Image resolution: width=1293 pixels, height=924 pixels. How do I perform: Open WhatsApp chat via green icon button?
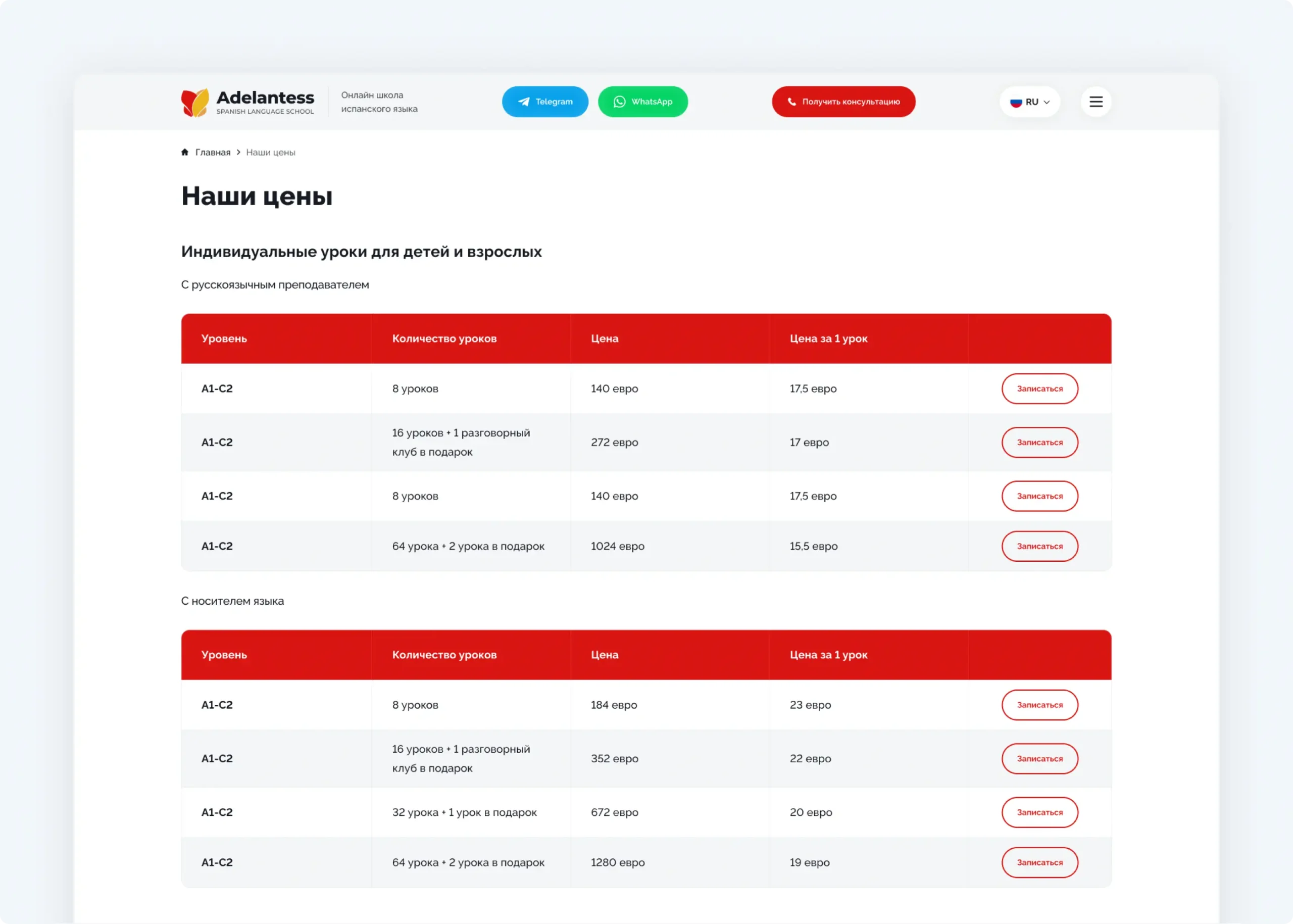click(643, 102)
